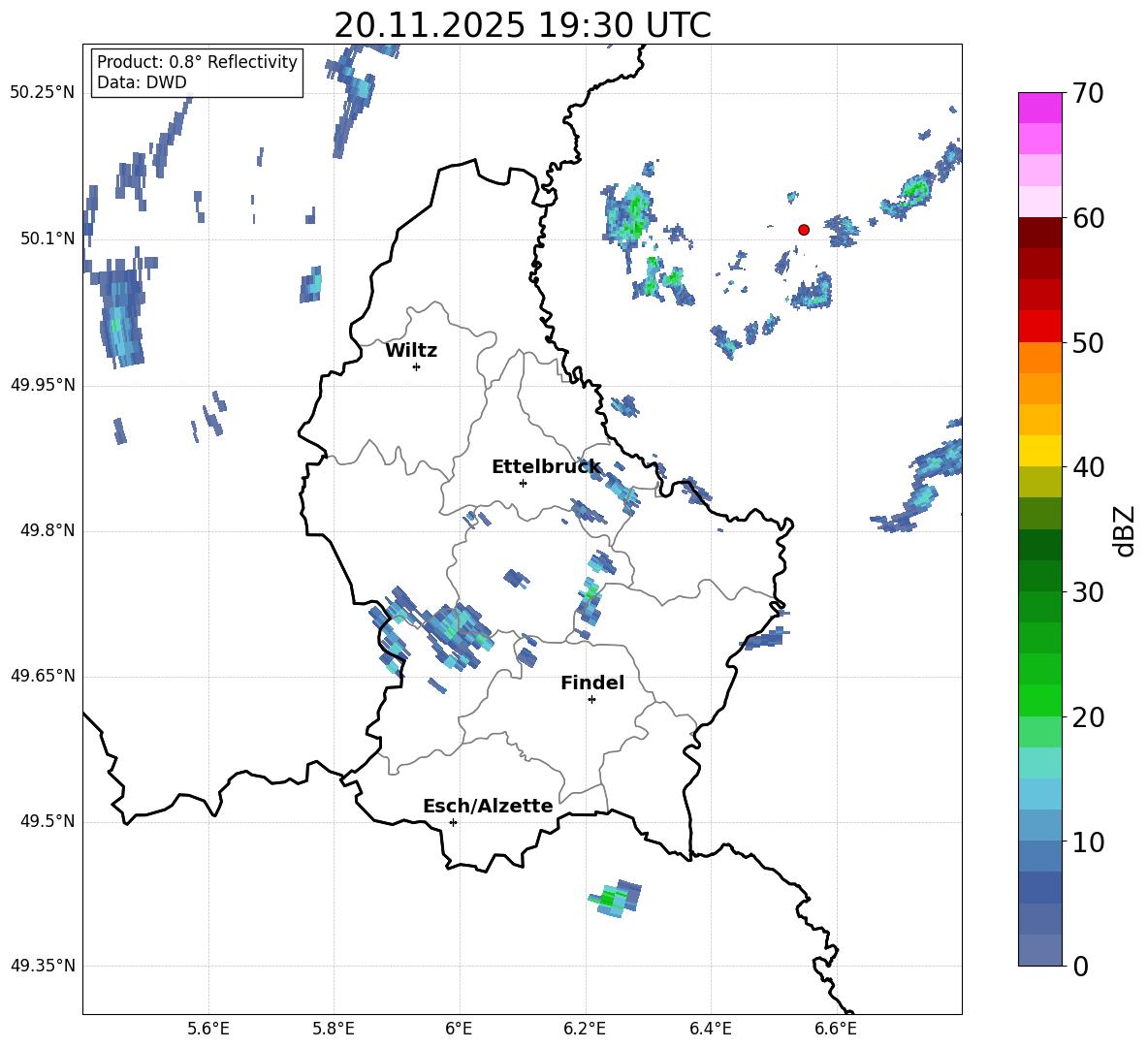Click the colorbar tick label 30
The image size is (1148, 1048).
(1088, 592)
